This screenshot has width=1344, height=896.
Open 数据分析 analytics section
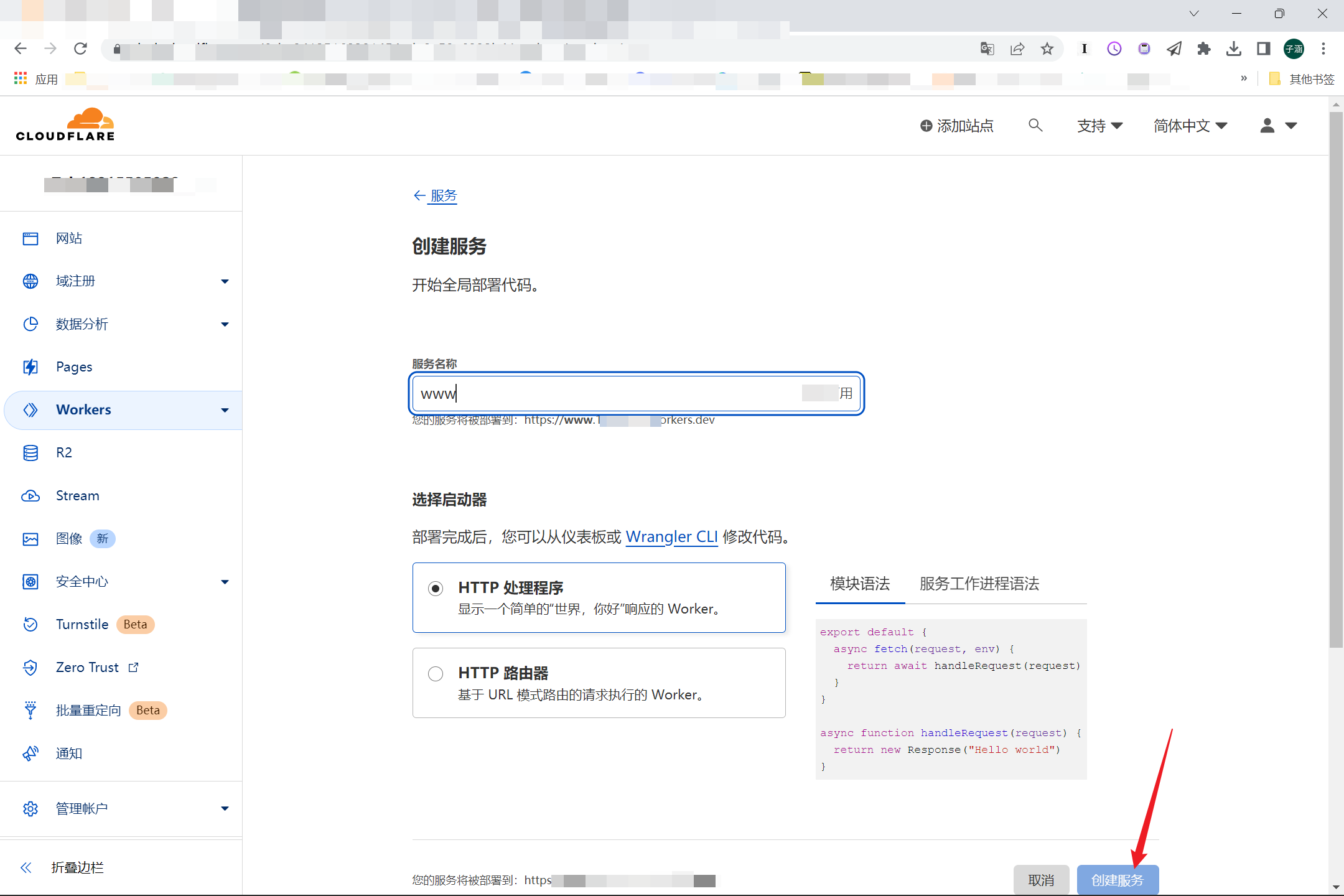(82, 324)
